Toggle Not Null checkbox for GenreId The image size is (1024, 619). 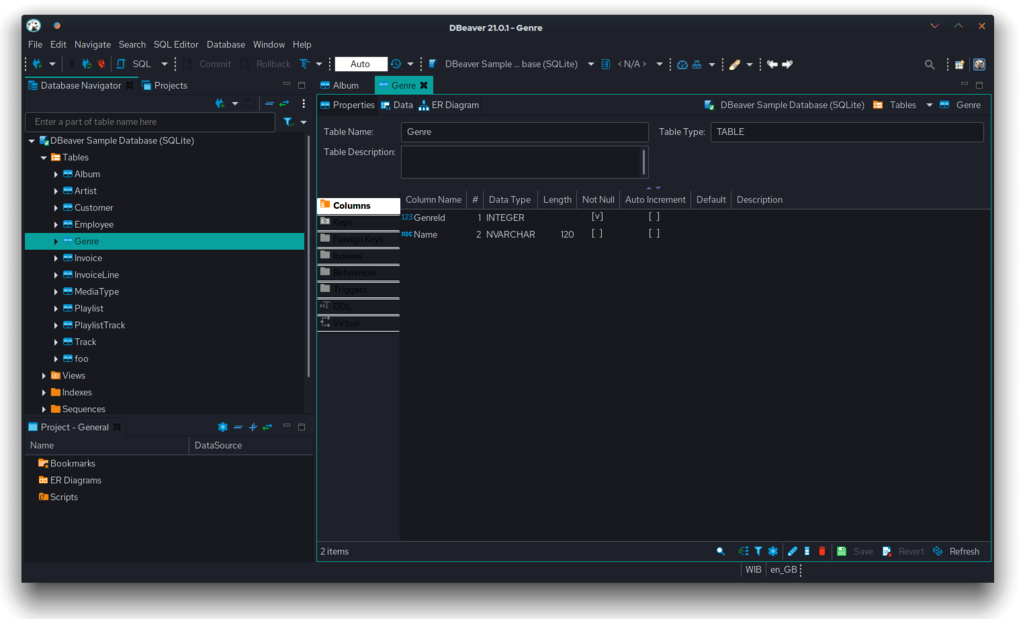click(597, 217)
